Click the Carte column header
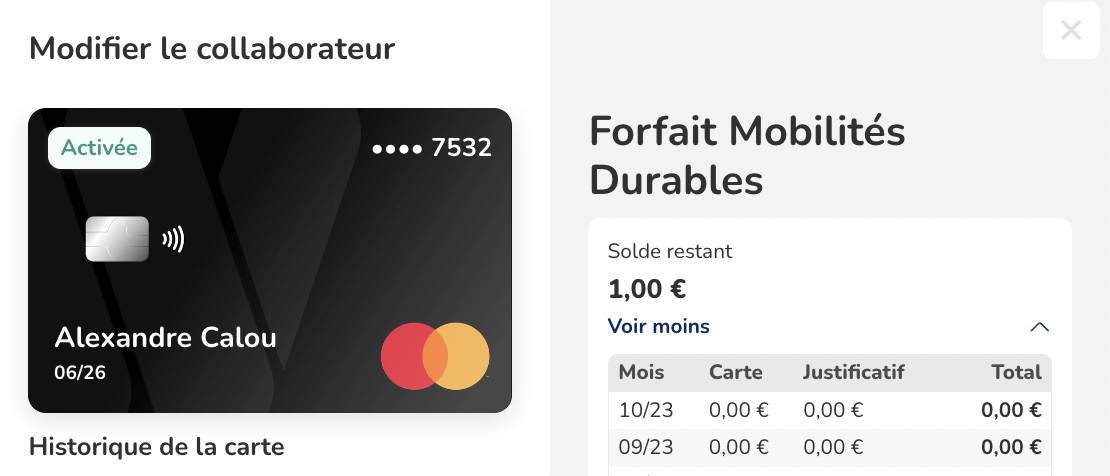This screenshot has height=476, width=1110. pos(736,372)
